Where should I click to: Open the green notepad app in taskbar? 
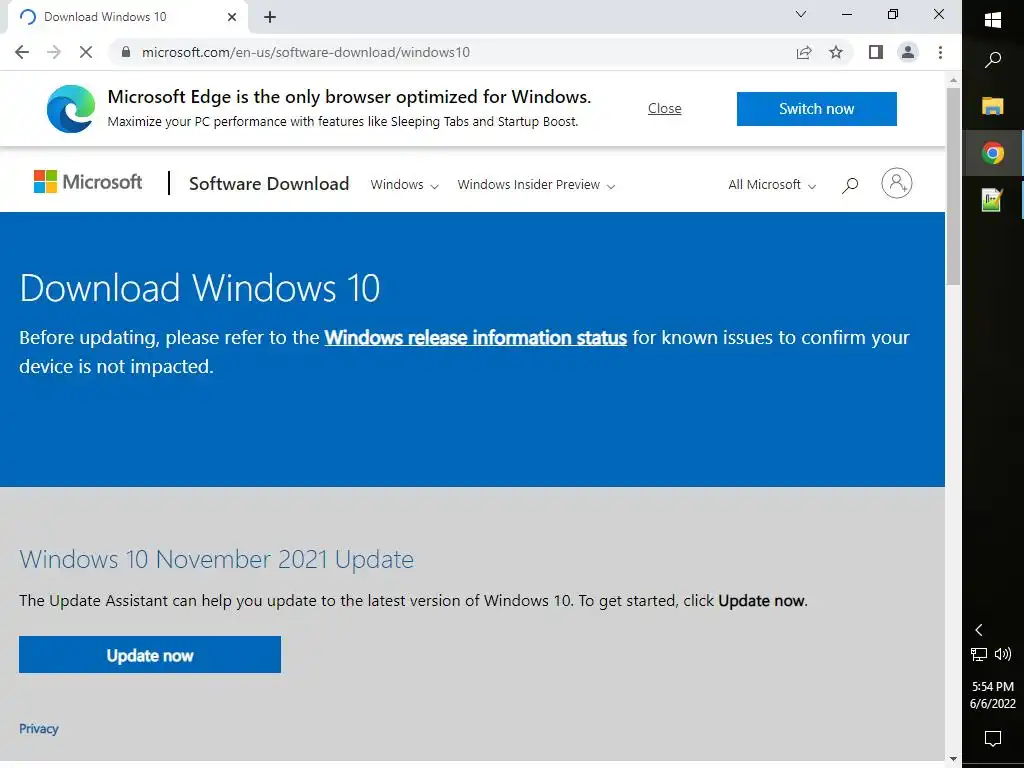993,200
